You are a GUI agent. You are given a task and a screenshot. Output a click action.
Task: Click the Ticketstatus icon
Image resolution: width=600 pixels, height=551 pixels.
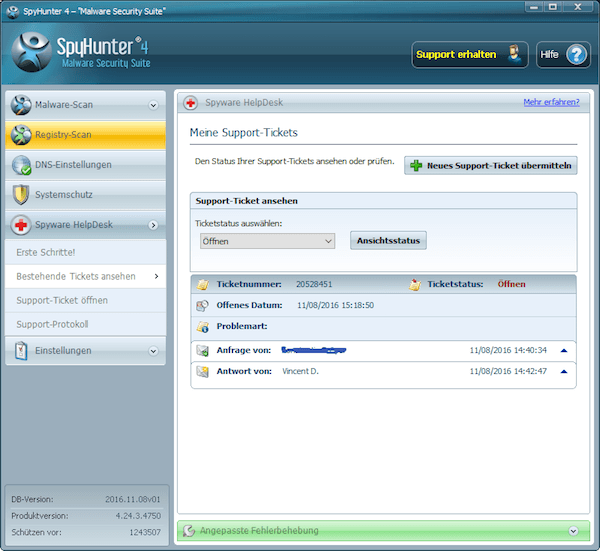(x=415, y=284)
